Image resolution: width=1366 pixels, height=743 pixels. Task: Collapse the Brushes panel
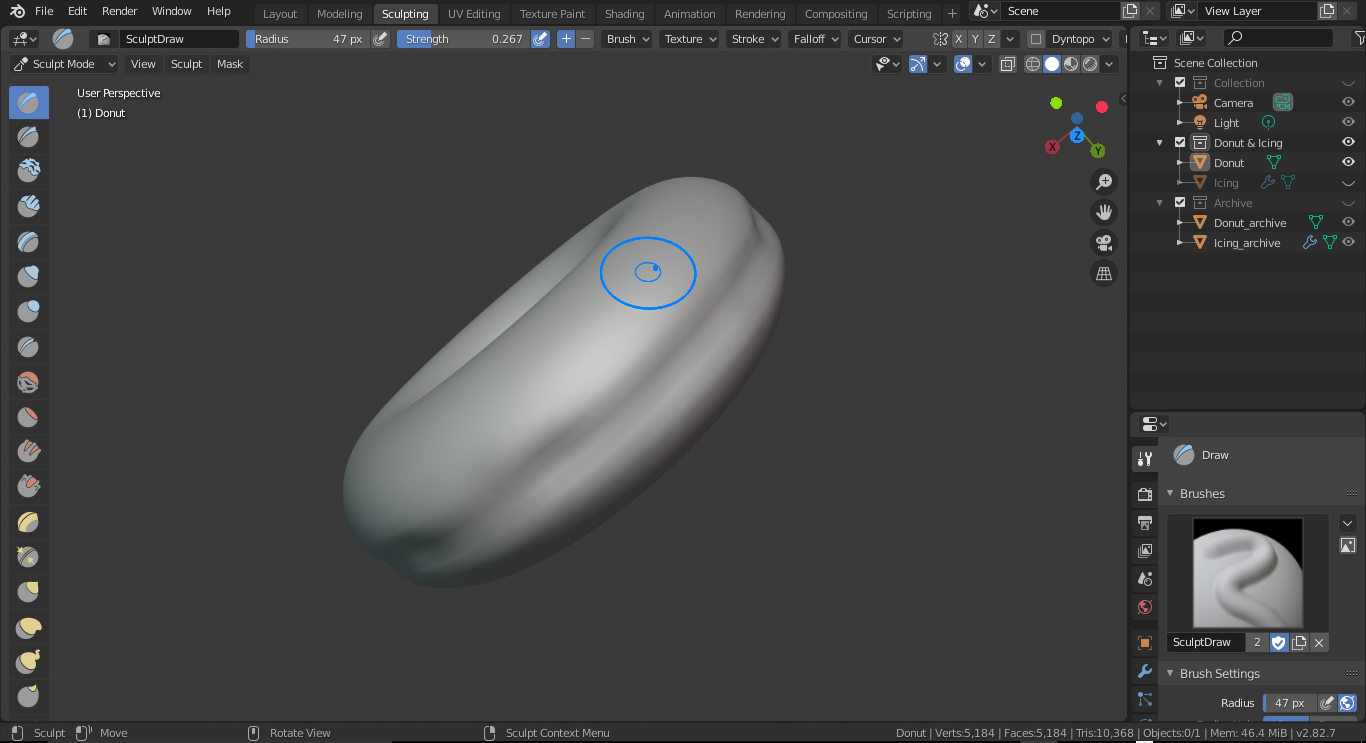(1170, 494)
